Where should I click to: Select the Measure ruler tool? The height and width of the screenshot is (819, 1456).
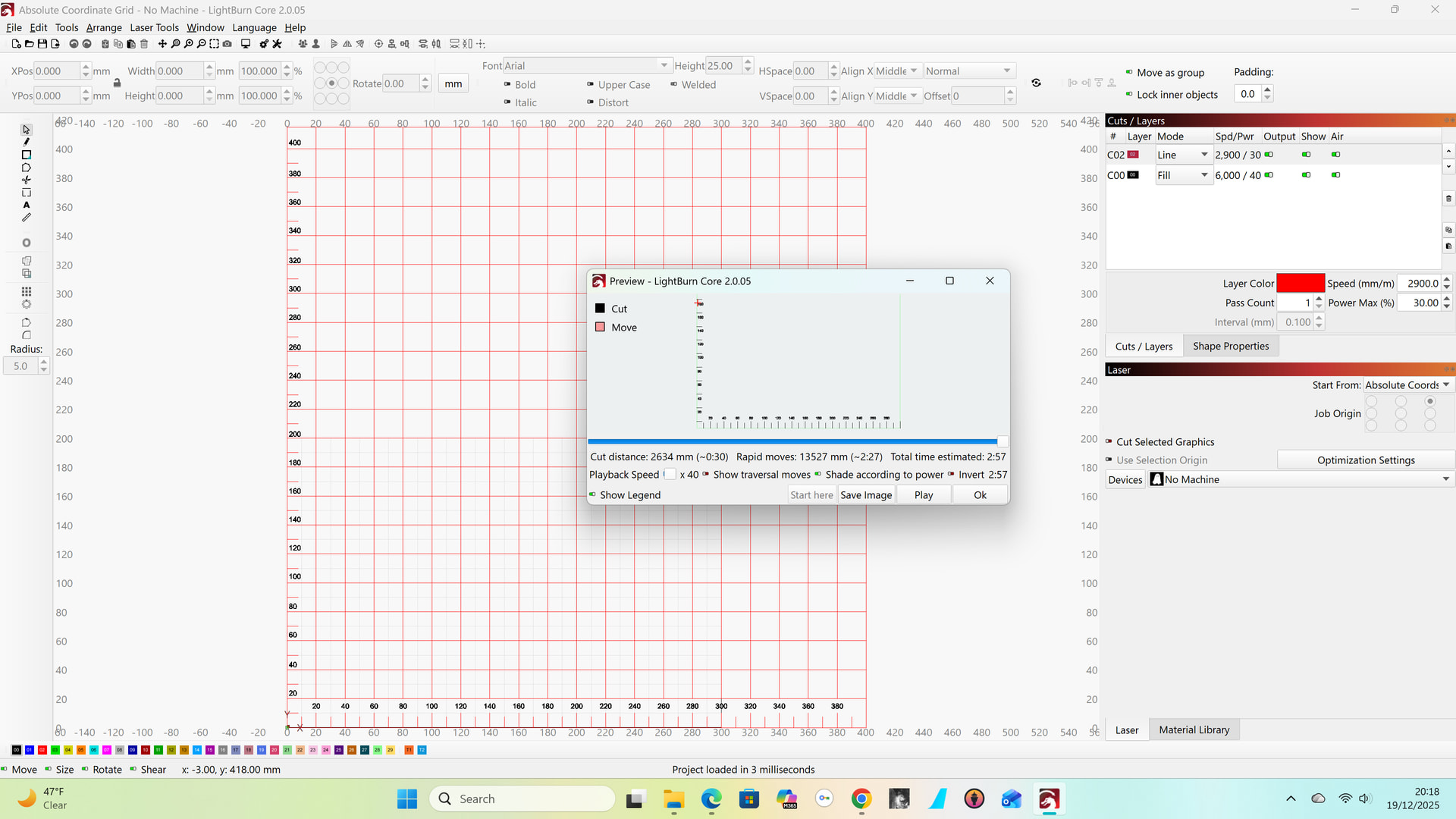coord(27,218)
